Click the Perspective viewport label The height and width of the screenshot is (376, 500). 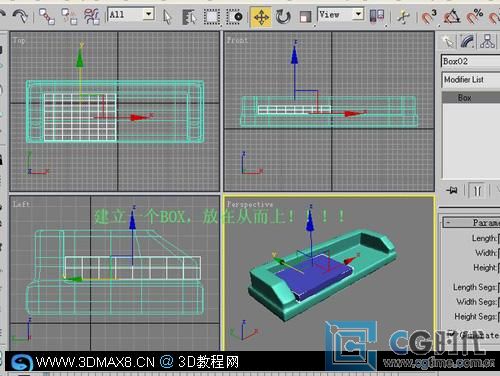click(250, 204)
